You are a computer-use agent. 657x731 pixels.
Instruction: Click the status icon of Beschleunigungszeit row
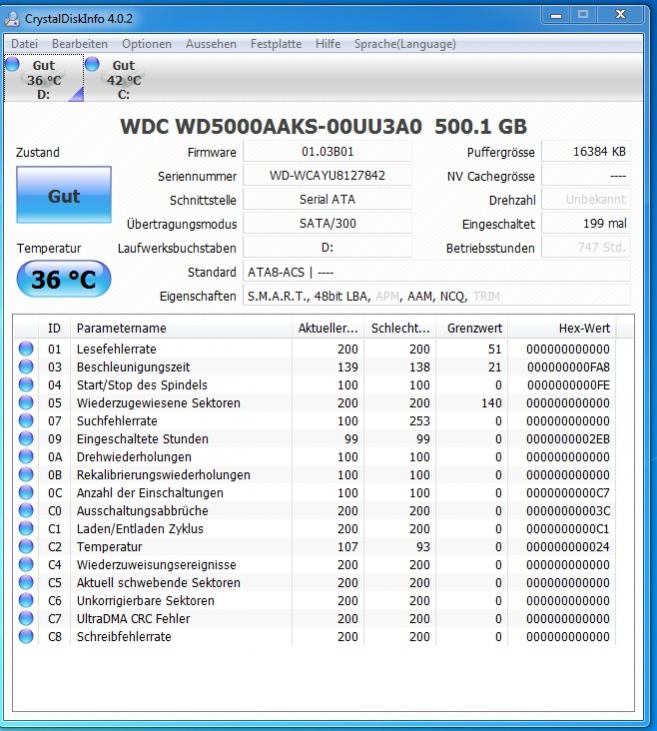(26, 366)
